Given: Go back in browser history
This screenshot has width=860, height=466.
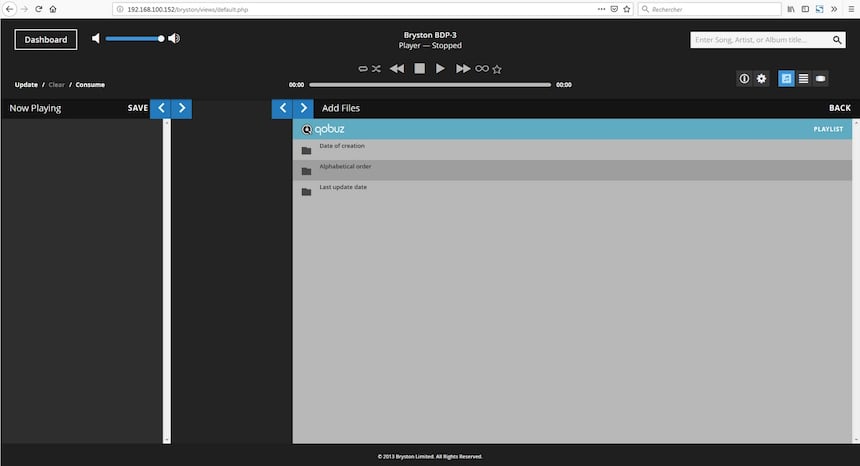Looking at the screenshot, I should [x=9, y=9].
